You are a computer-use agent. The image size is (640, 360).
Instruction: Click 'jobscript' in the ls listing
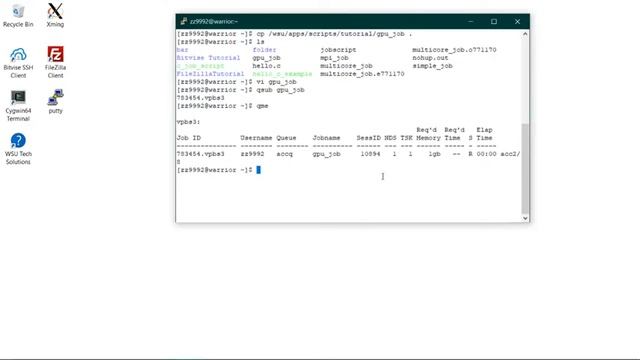pos(338,50)
